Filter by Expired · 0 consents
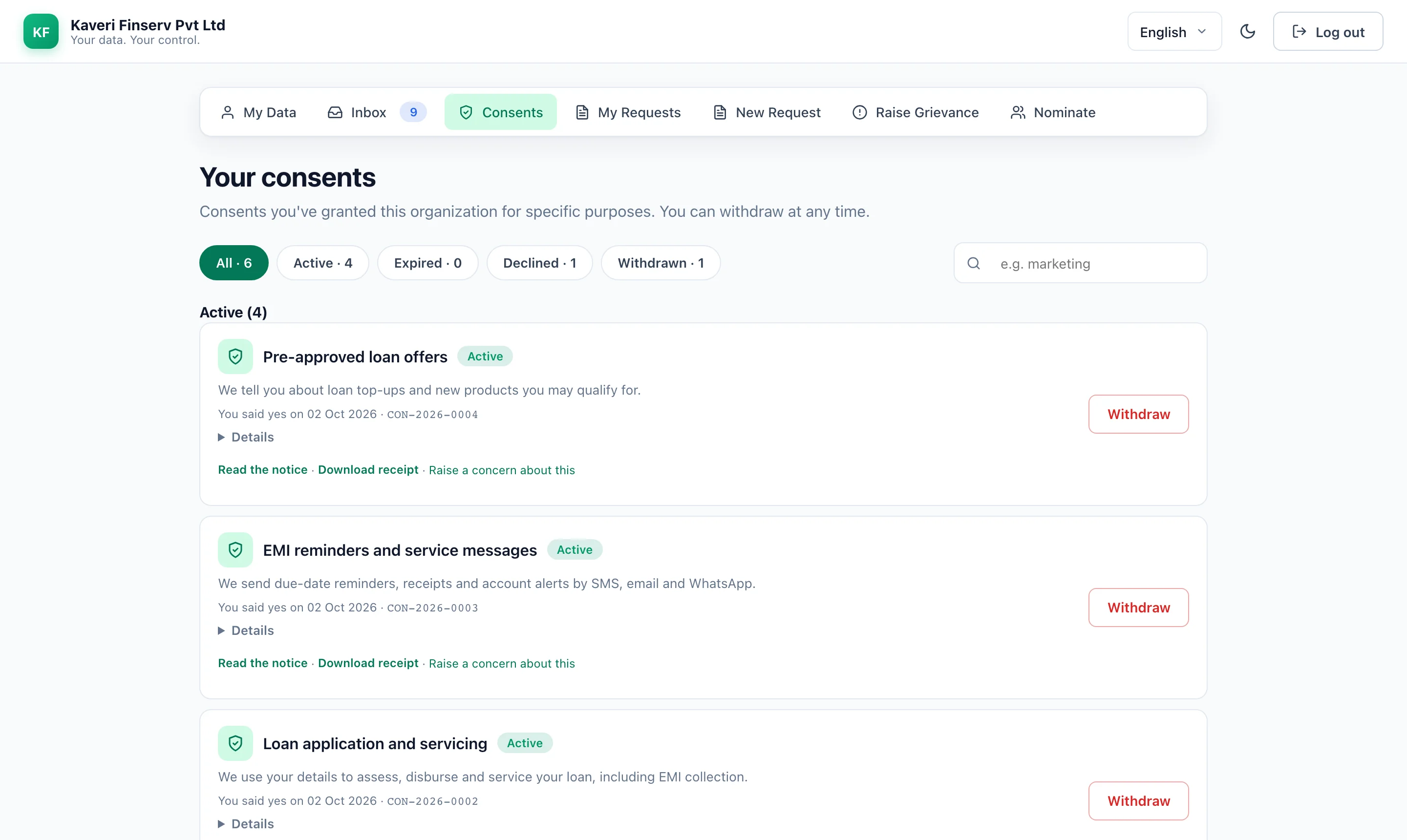Screen dimensions: 1407x840 click(x=427, y=263)
